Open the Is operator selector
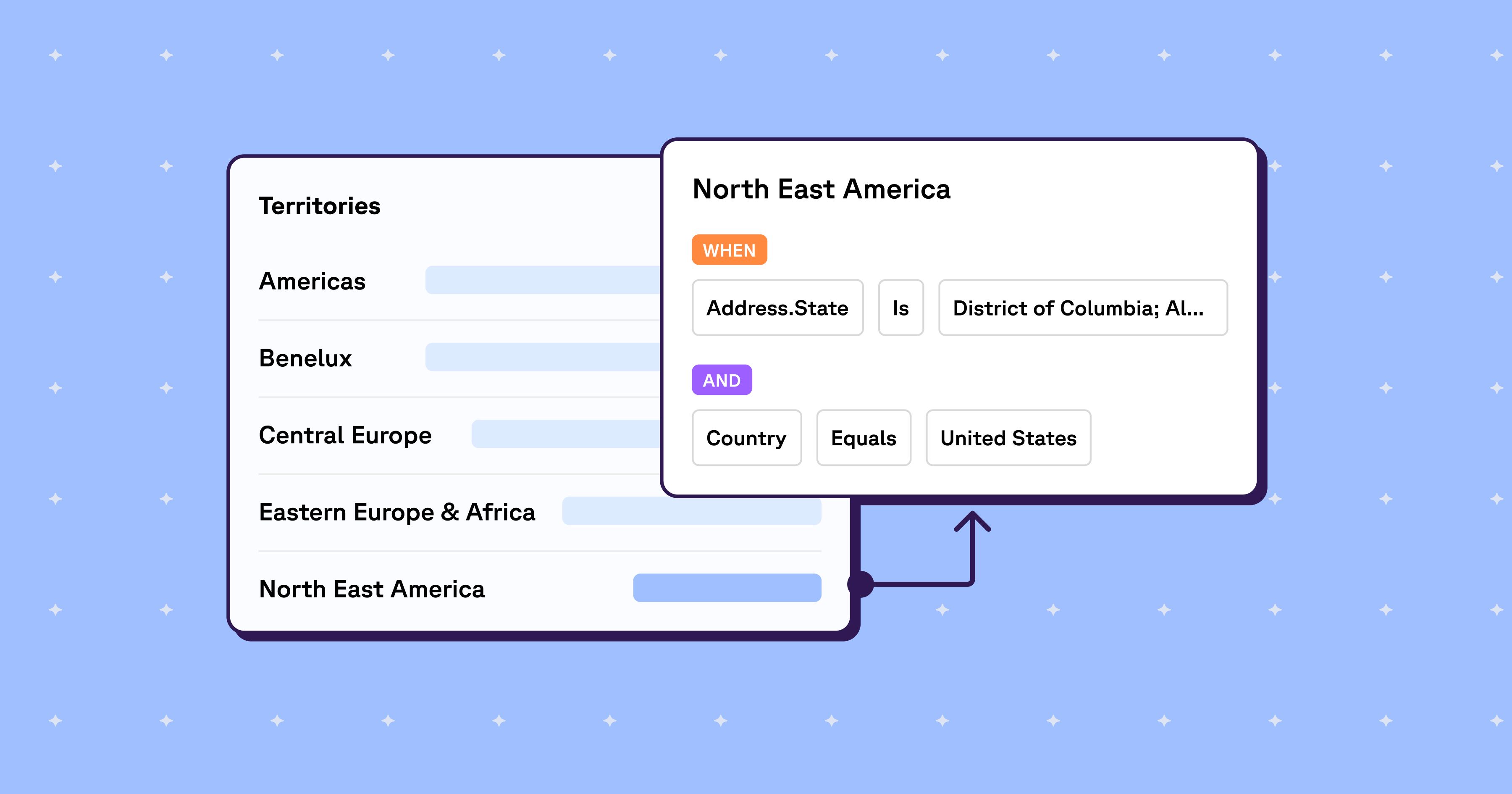 point(901,308)
